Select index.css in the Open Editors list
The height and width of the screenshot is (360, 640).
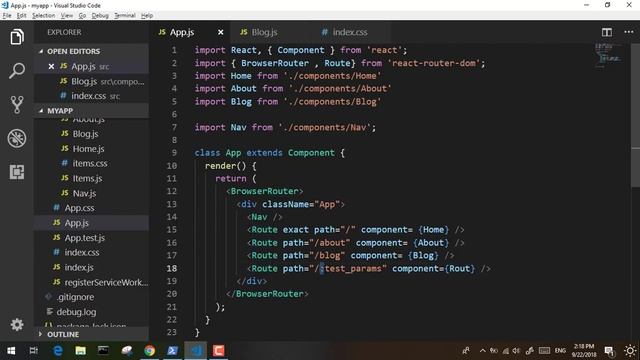pyautogui.click(x=91, y=96)
